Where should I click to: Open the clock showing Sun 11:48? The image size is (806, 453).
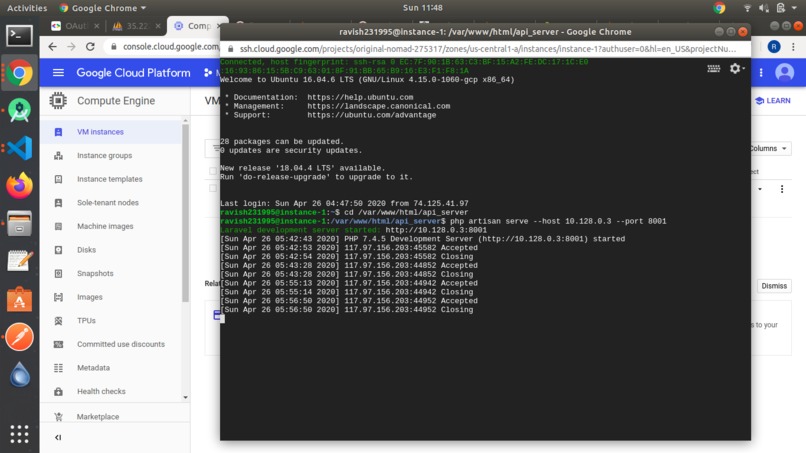[x=423, y=8]
